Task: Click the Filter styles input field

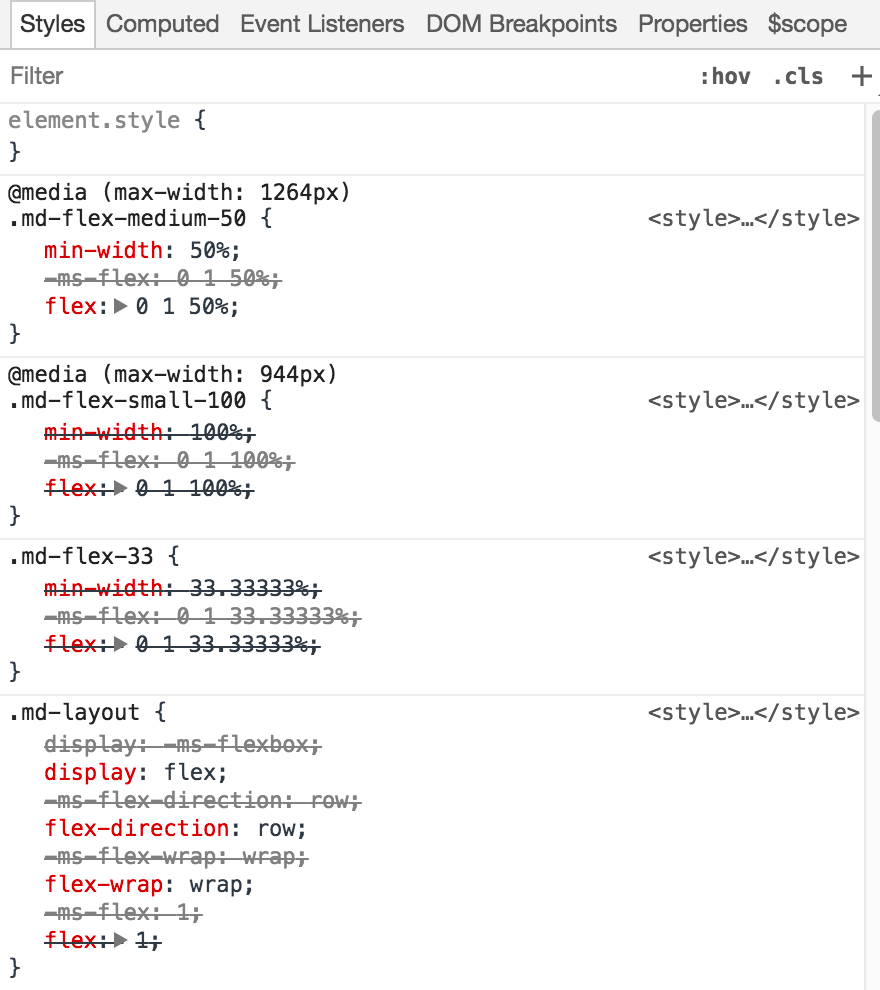Action: coord(341,76)
